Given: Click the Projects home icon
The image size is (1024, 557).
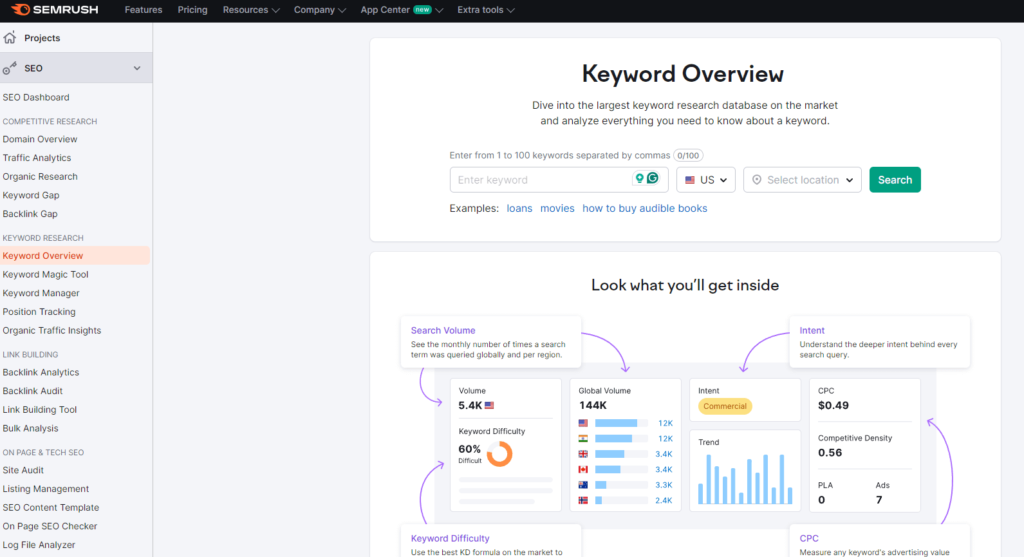Looking at the screenshot, I should point(10,37).
